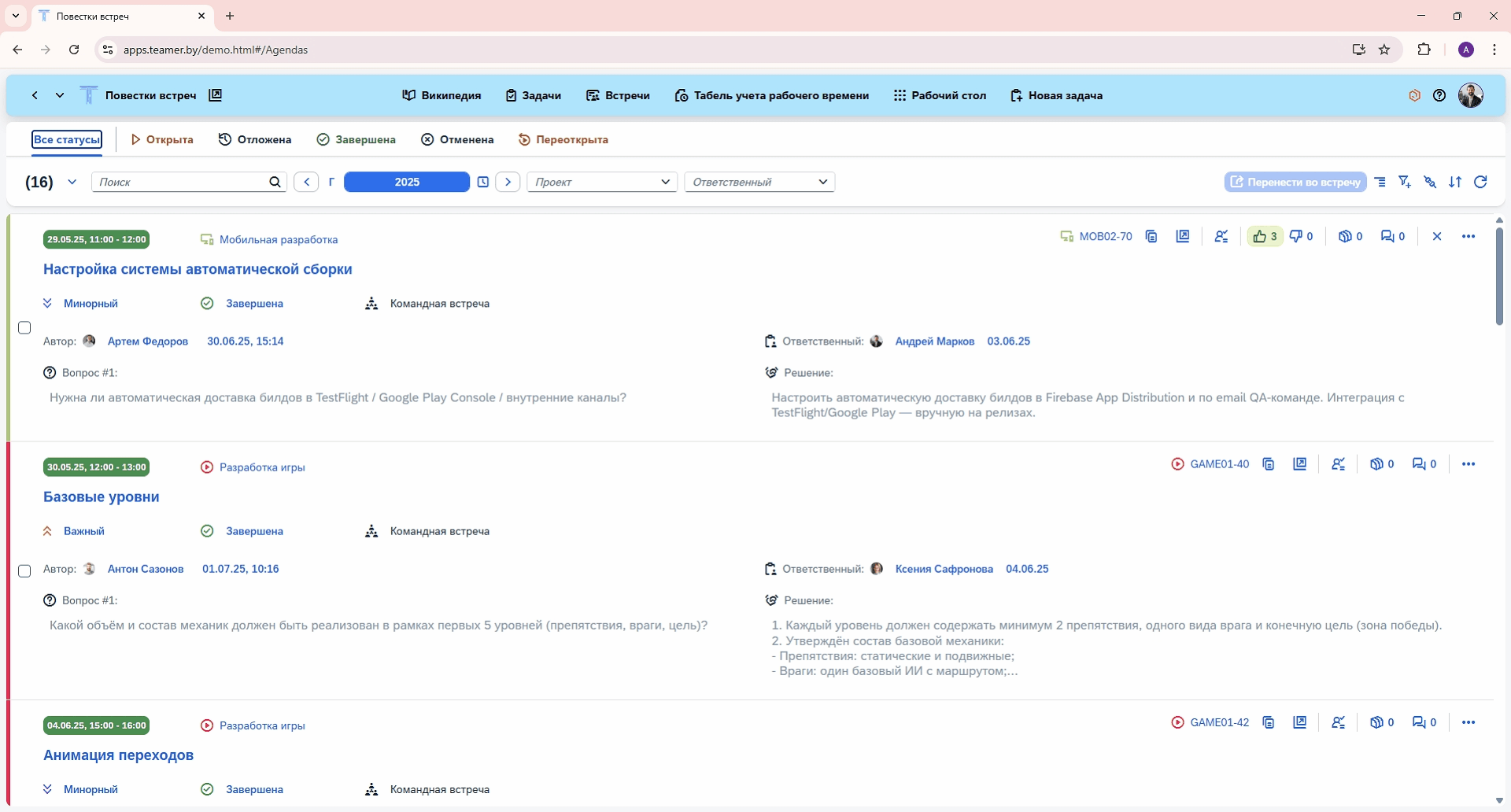Open the Задачи menu item
This screenshot has height=812, width=1511.
pos(534,95)
